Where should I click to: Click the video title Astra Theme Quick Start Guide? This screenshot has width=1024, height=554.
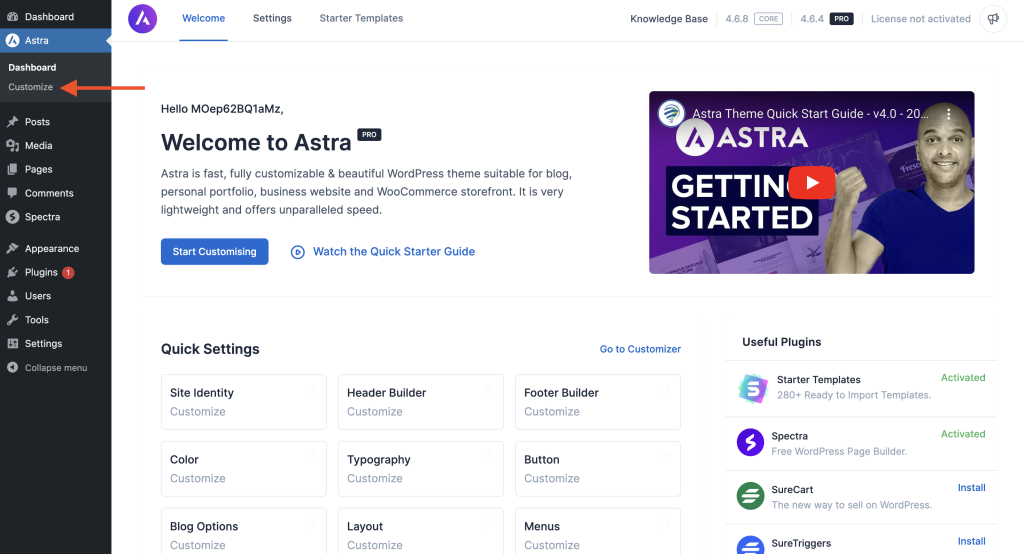pyautogui.click(x=810, y=114)
